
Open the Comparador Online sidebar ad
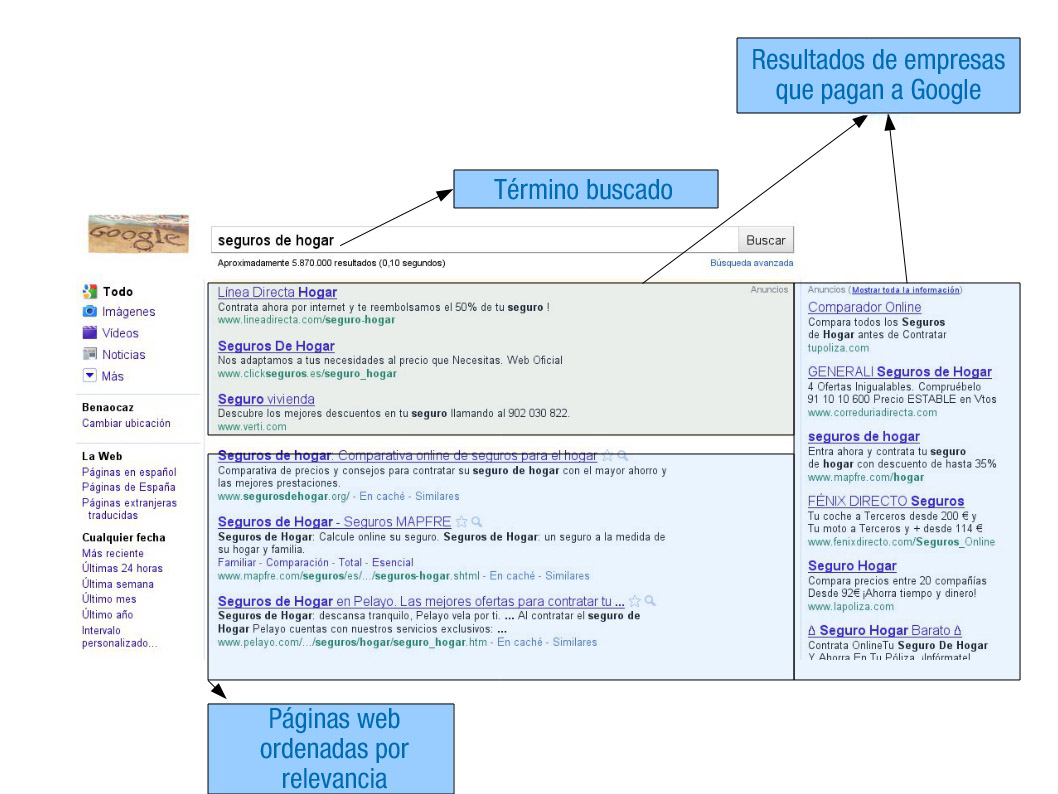[864, 307]
